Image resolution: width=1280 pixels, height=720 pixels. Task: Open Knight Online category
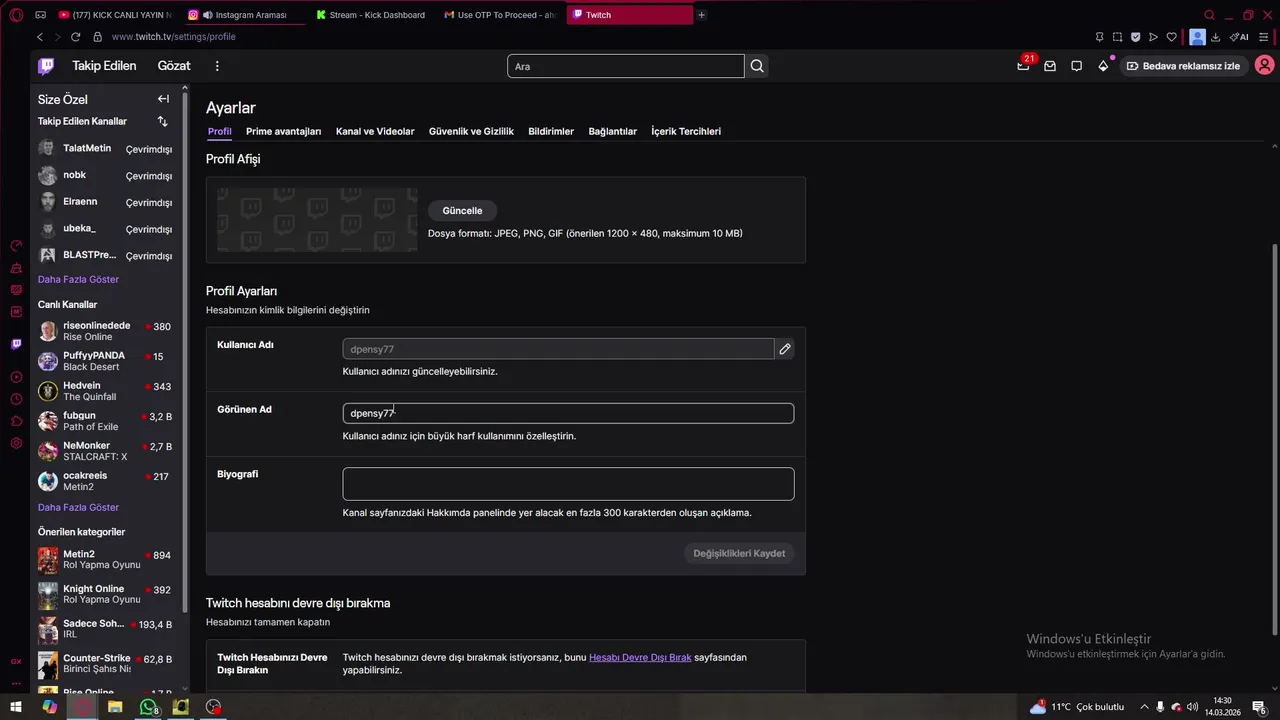pyautogui.click(x=105, y=594)
